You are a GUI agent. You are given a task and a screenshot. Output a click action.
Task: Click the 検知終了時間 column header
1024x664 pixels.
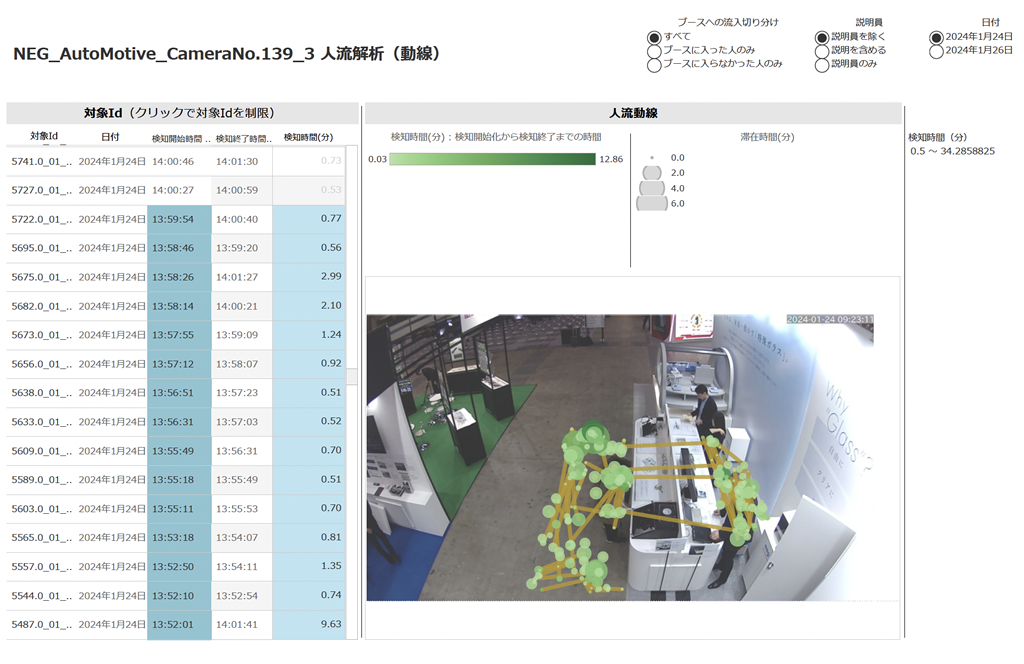(x=243, y=138)
